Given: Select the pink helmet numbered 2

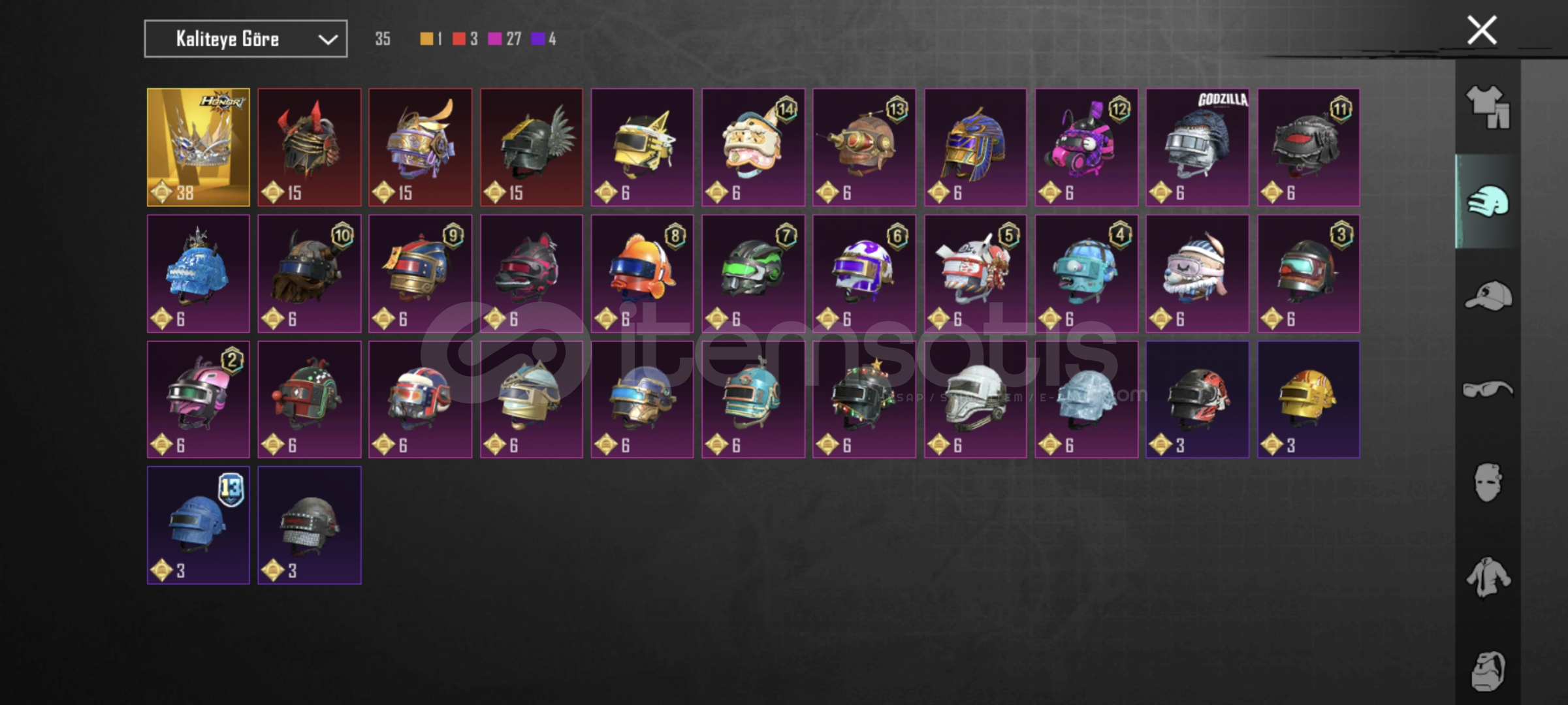Looking at the screenshot, I should 199,399.
